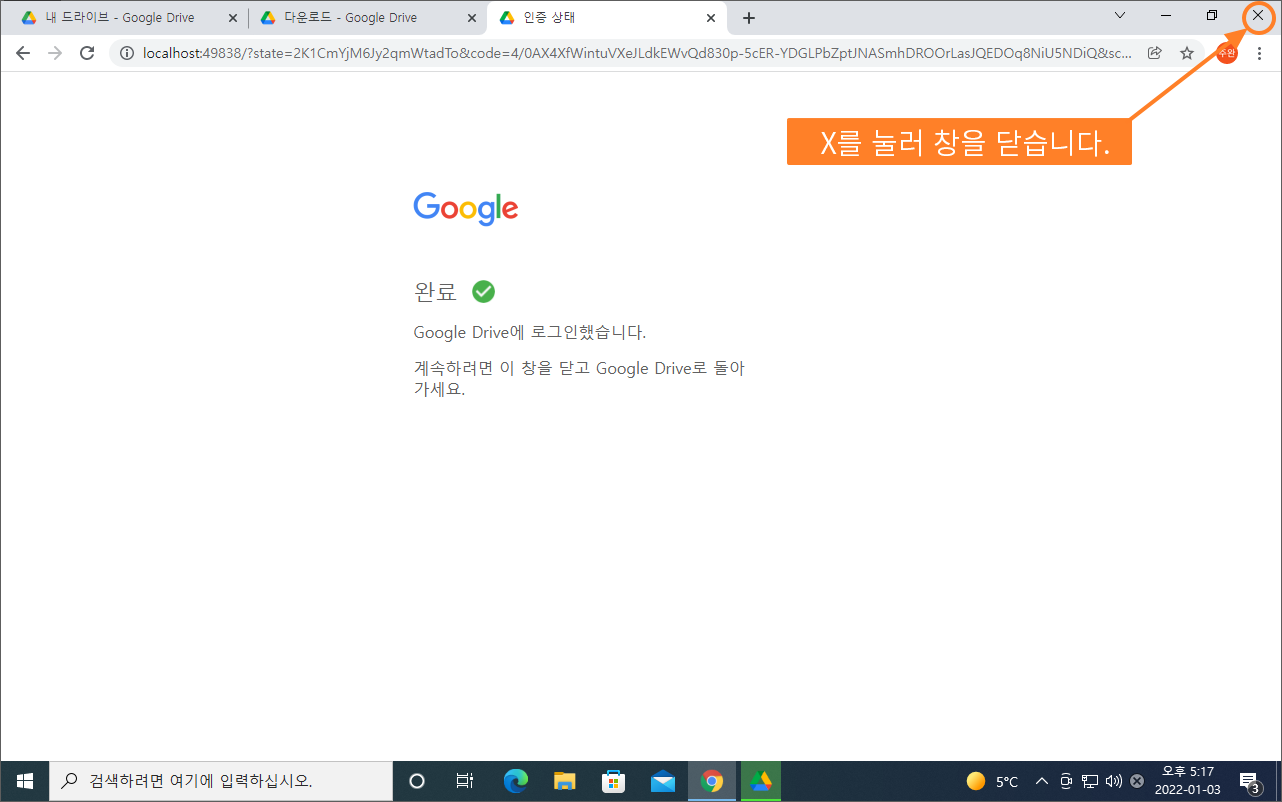Open Microsoft Store from taskbar

613,781
